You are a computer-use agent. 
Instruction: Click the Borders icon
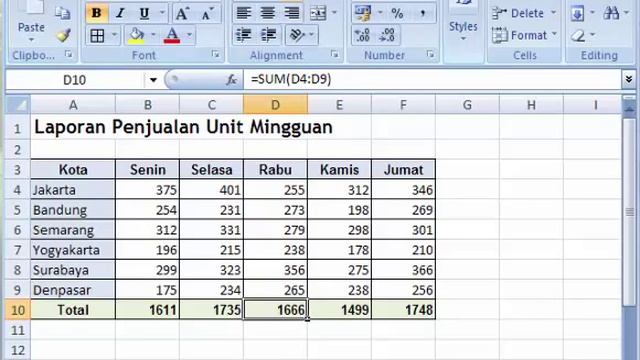(97, 36)
